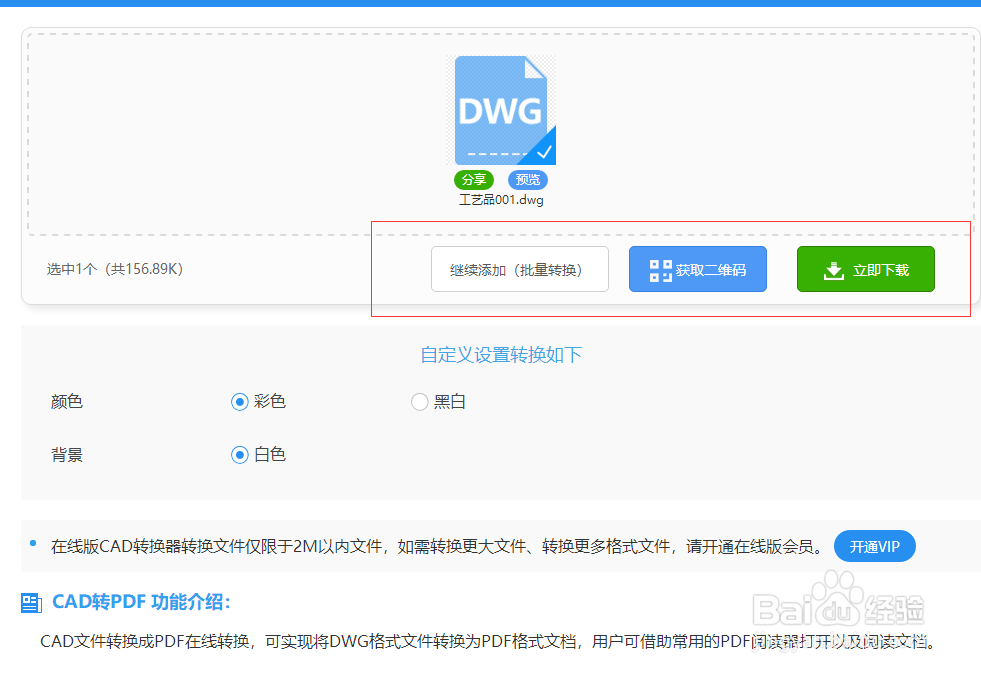Click the 工艺品001.dwg file name text
981x675 pixels.
[502, 199]
